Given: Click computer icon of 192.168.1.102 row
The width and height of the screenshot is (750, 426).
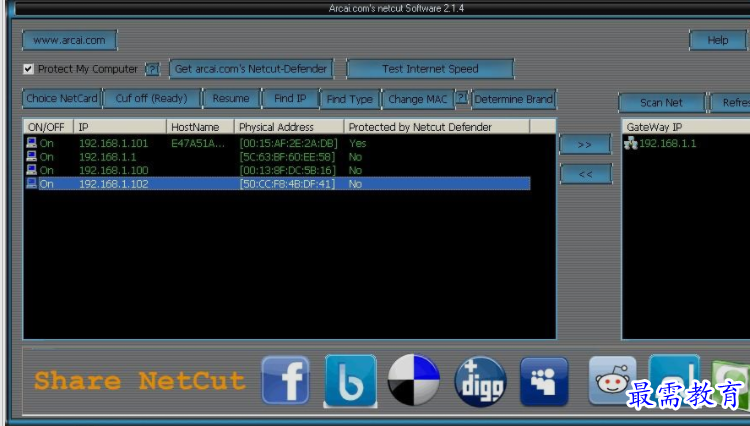Looking at the screenshot, I should pyautogui.click(x=32, y=184).
